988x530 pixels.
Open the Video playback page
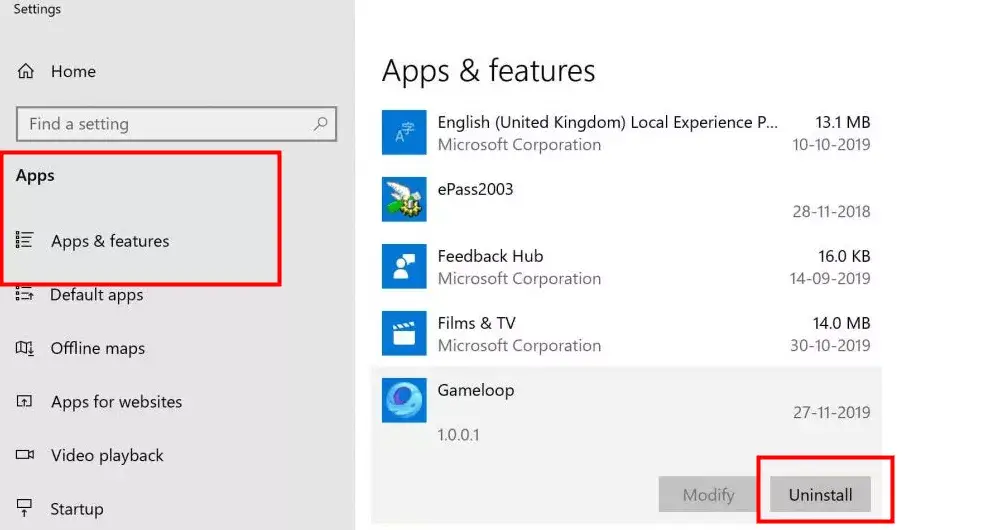(x=107, y=455)
